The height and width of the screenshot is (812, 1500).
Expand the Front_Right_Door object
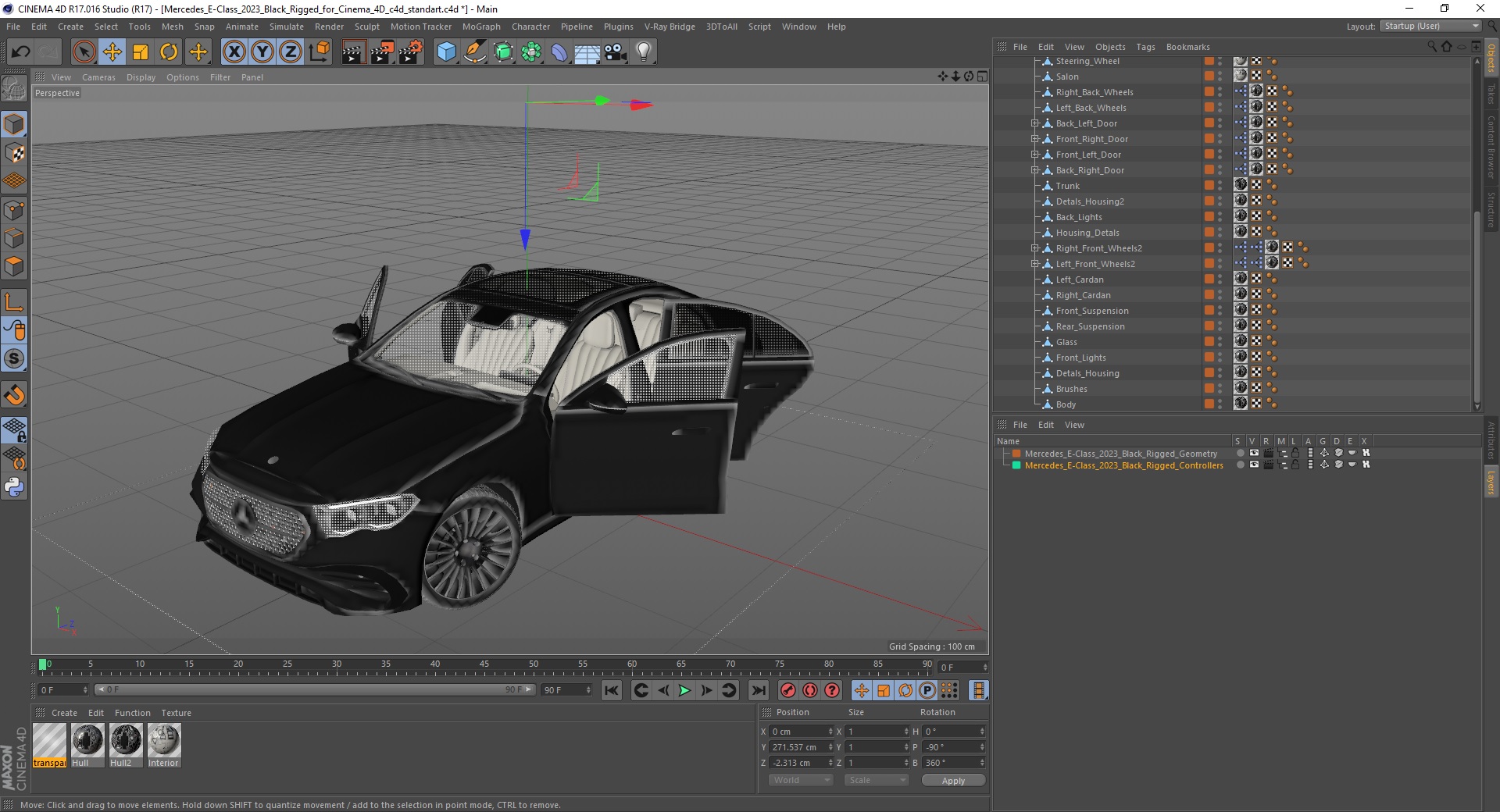tap(1034, 139)
